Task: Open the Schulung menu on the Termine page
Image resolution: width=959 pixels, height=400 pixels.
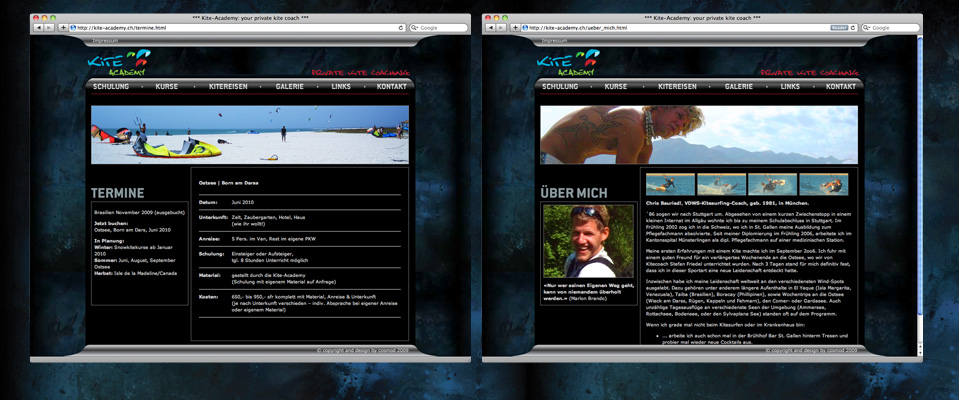Action: pos(111,87)
